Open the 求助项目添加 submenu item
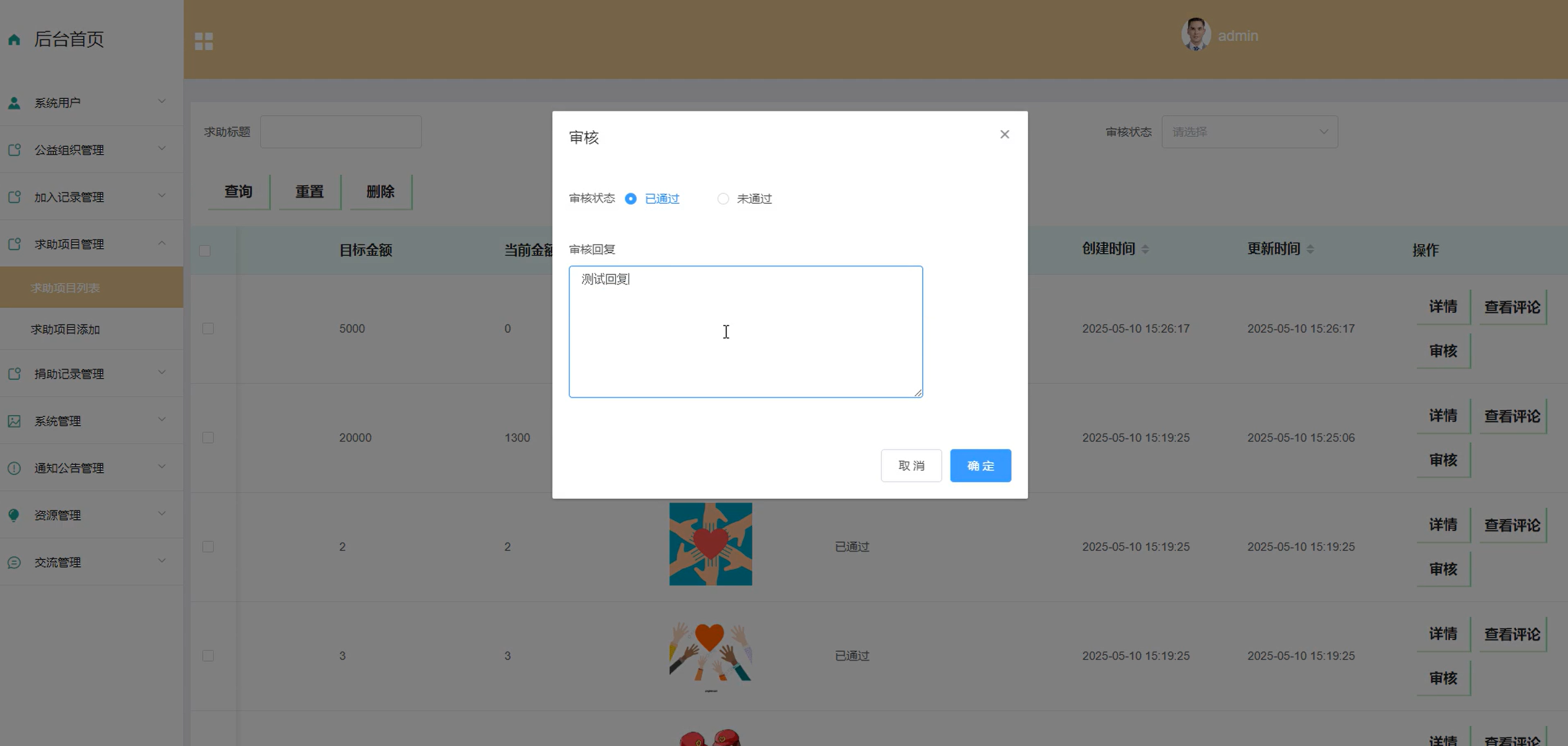This screenshot has width=1568, height=746. click(x=66, y=329)
